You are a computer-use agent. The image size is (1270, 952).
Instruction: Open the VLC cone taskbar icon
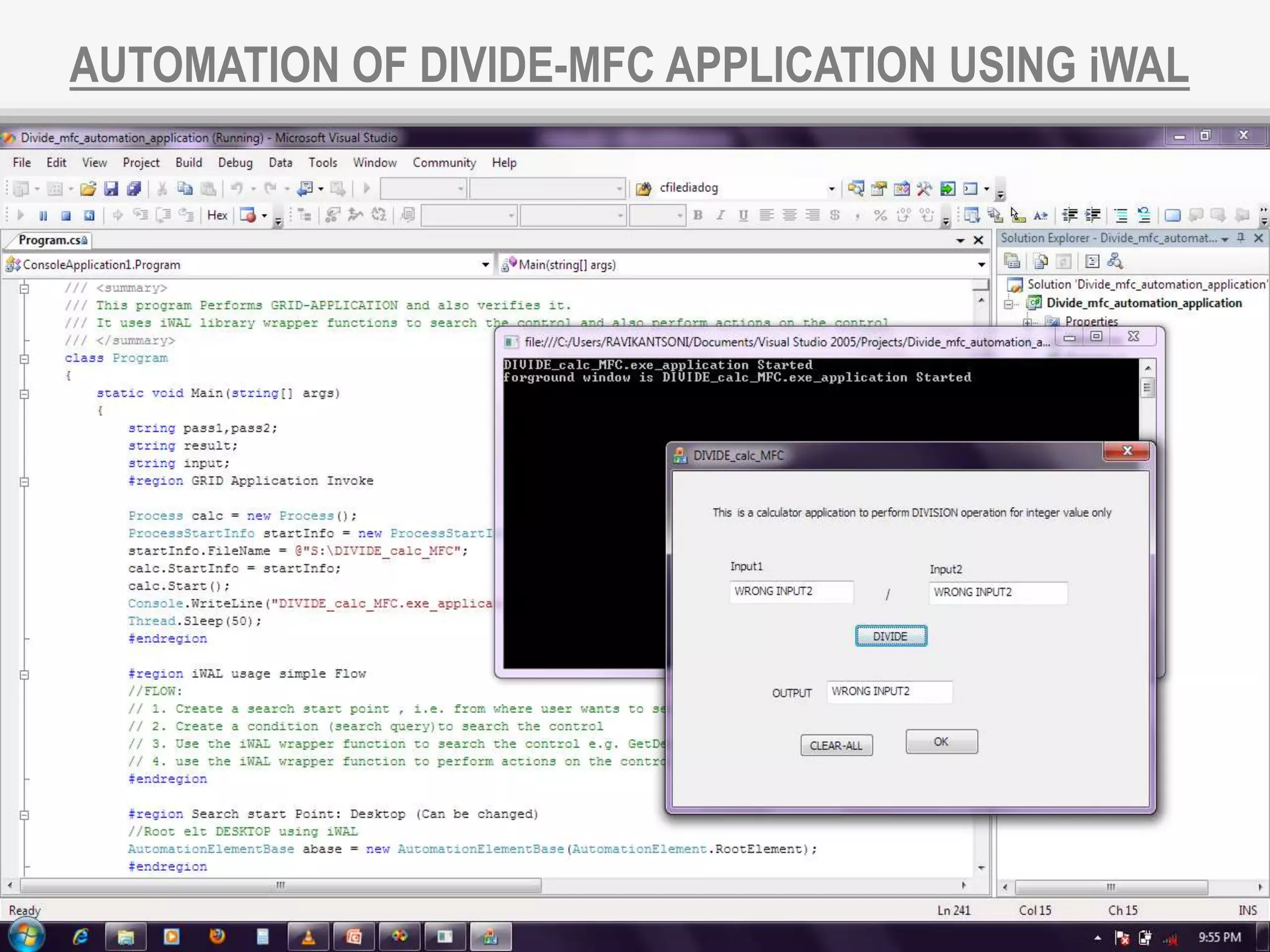(x=308, y=937)
